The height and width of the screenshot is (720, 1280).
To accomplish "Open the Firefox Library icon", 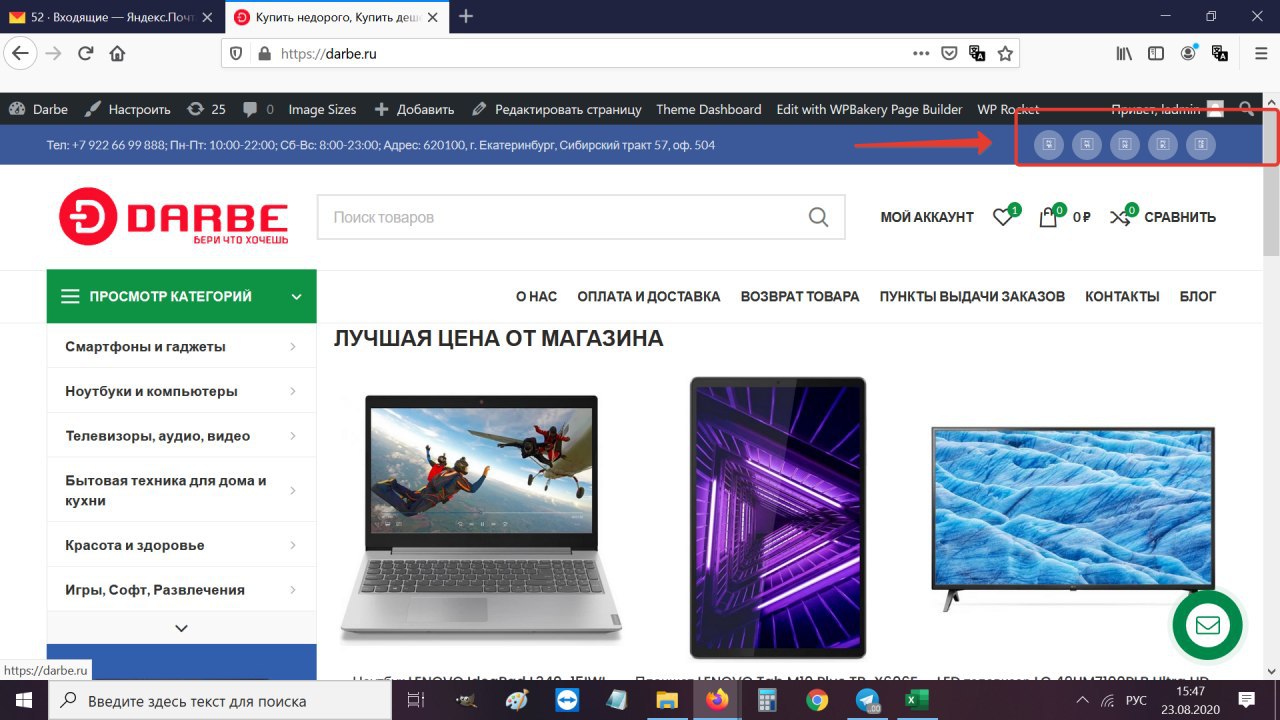I will (1125, 54).
